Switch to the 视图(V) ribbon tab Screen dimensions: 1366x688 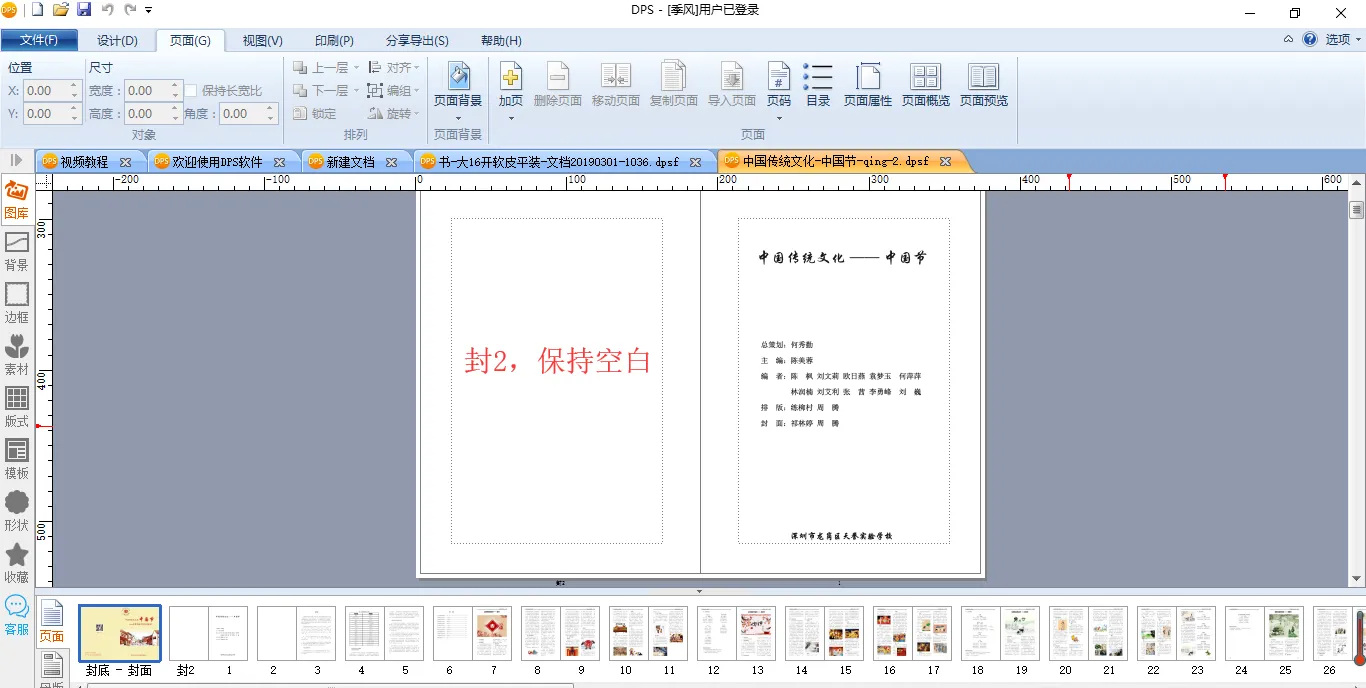point(262,41)
